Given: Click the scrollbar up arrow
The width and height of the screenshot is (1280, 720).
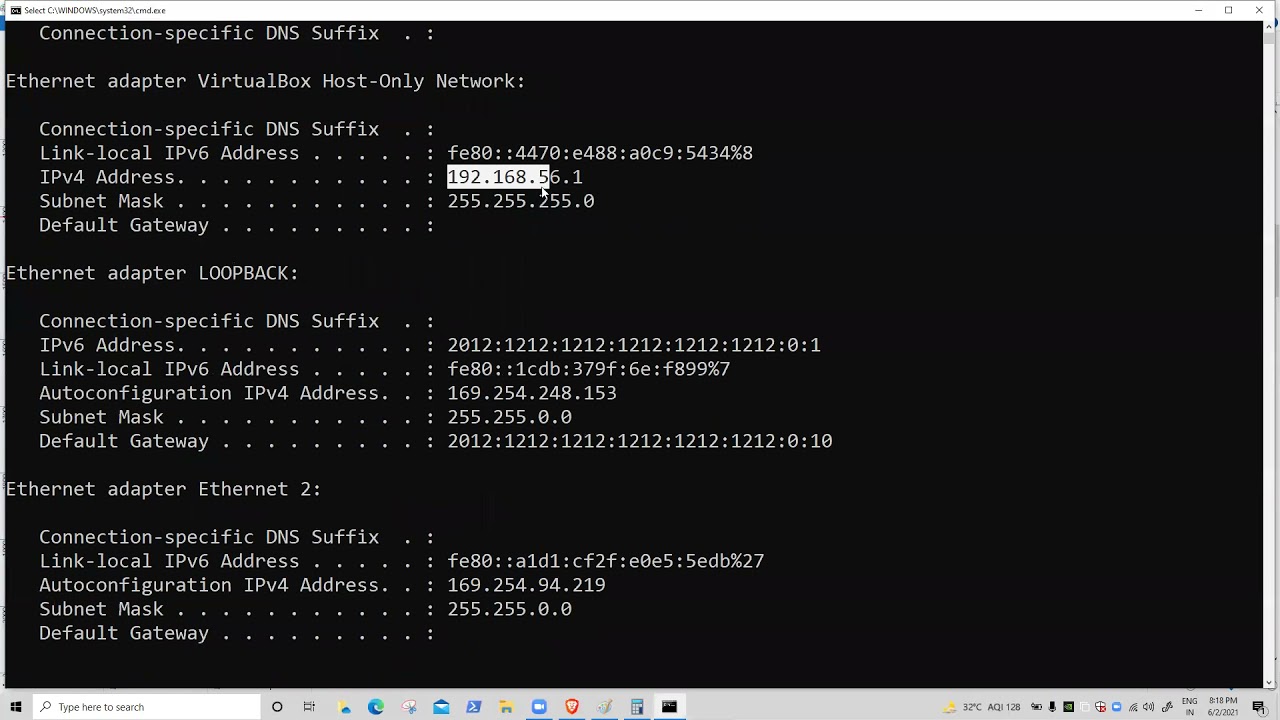Looking at the screenshot, I should [1271, 26].
